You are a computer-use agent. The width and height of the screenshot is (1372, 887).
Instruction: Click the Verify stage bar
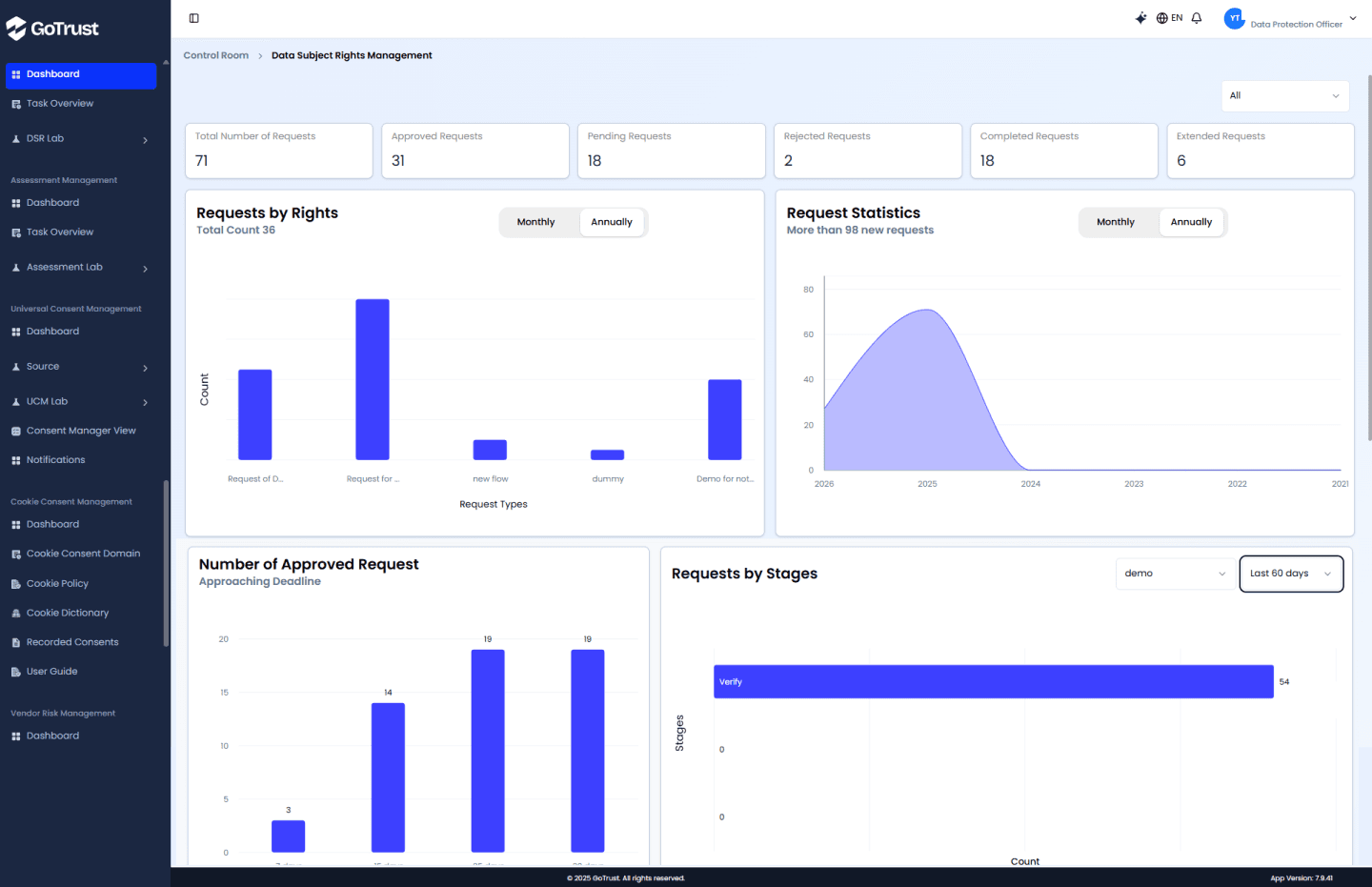coord(994,682)
